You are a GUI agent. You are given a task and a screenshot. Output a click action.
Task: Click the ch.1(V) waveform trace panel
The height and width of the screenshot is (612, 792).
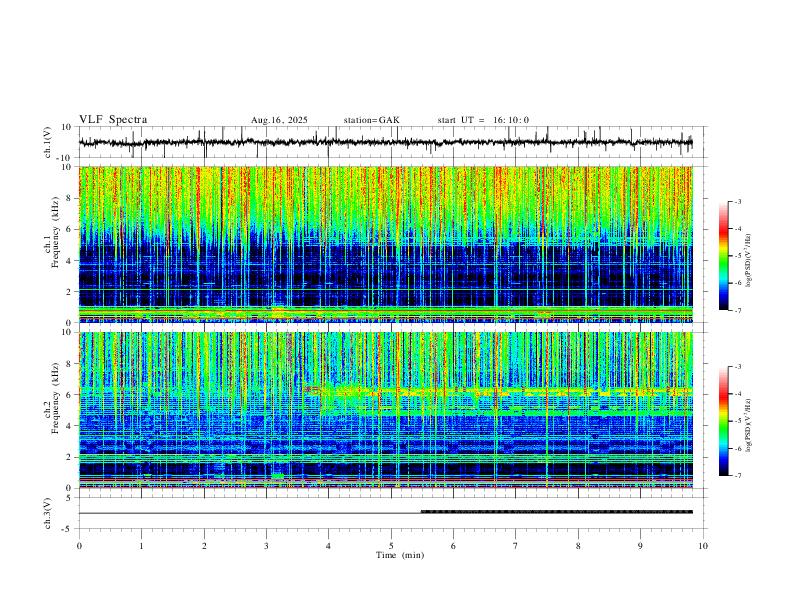(393, 142)
